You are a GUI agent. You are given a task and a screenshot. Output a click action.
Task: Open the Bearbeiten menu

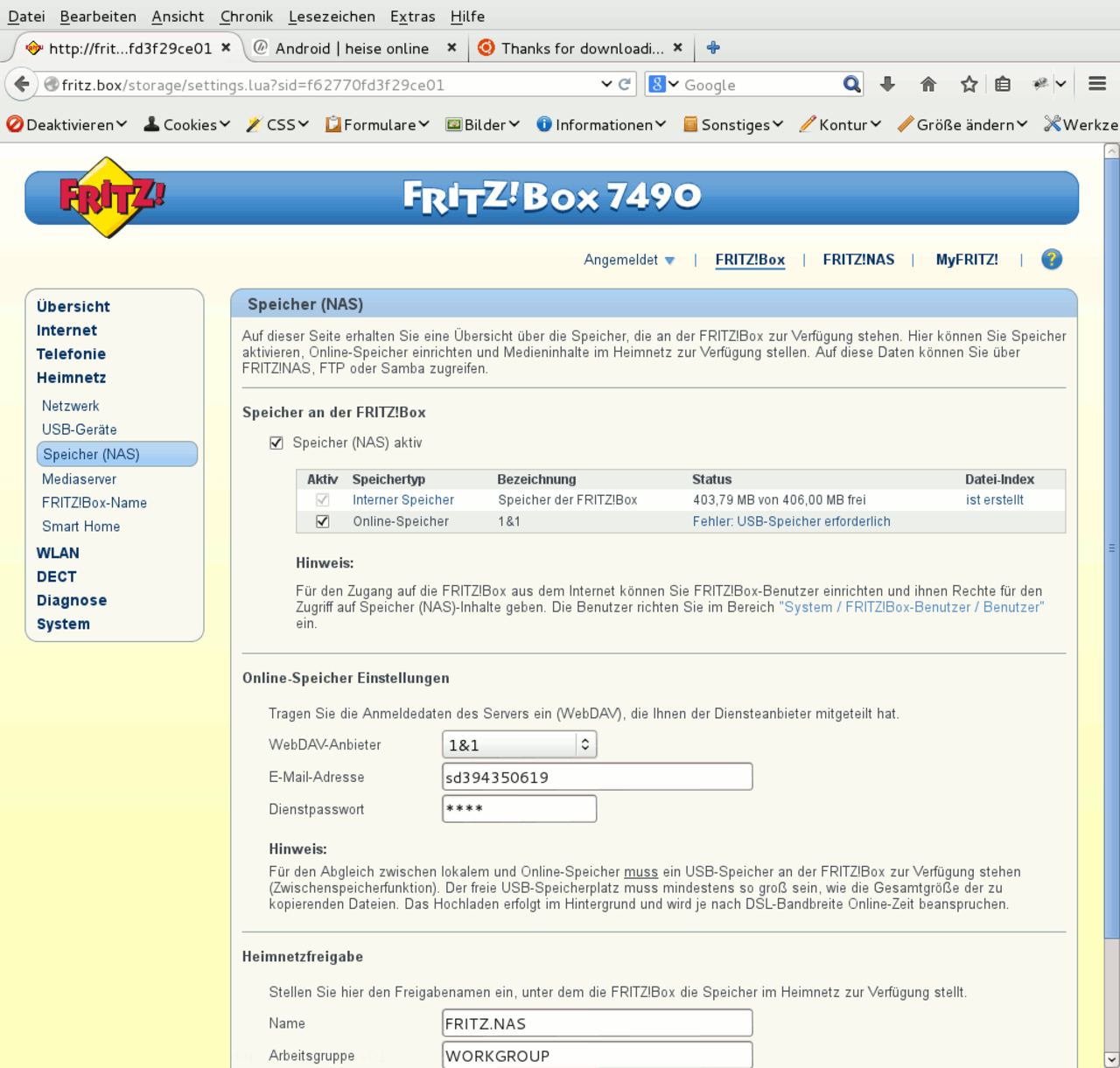click(x=98, y=16)
